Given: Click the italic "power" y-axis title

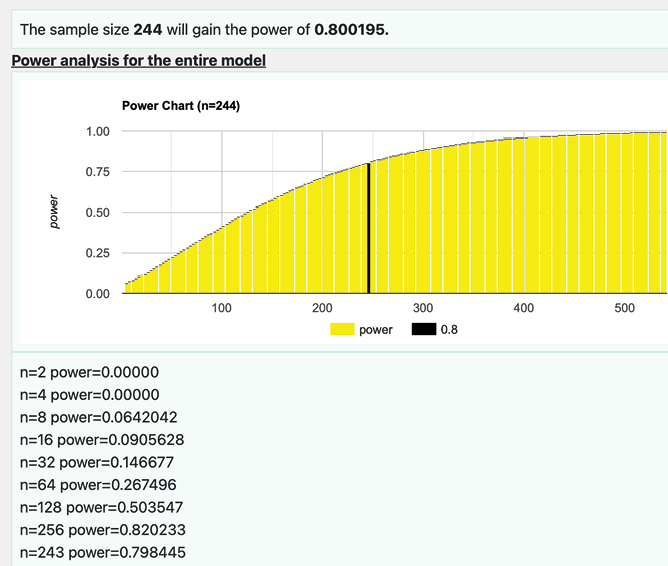Looking at the screenshot, I should click(x=56, y=213).
